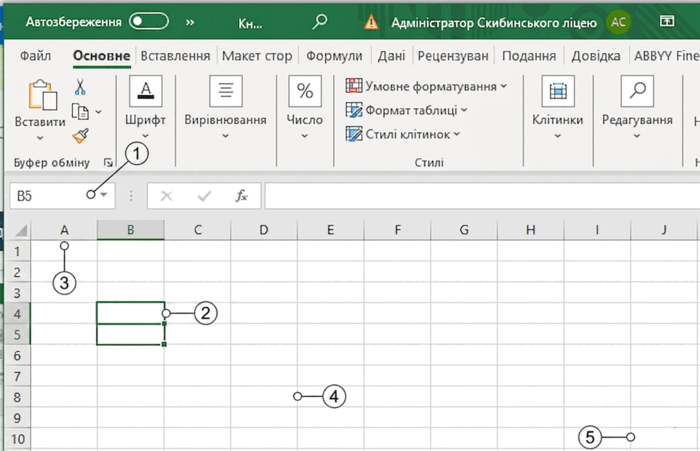Click the Cut scissors icon
Viewport: 700px width, 451px height.
click(x=80, y=87)
